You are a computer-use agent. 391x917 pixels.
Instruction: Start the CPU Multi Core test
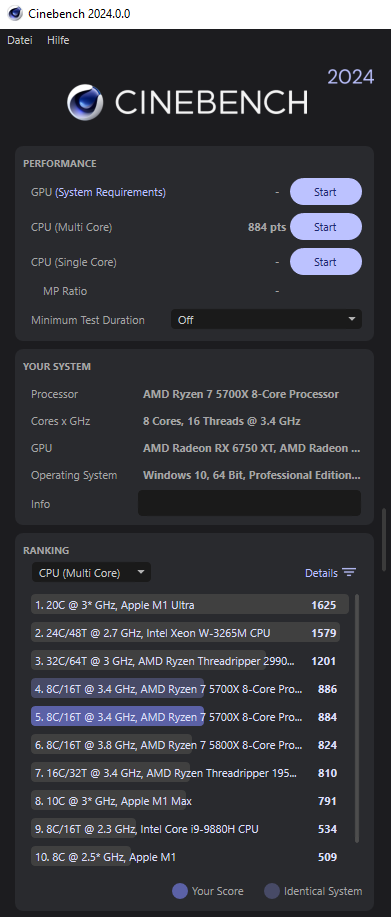(326, 227)
